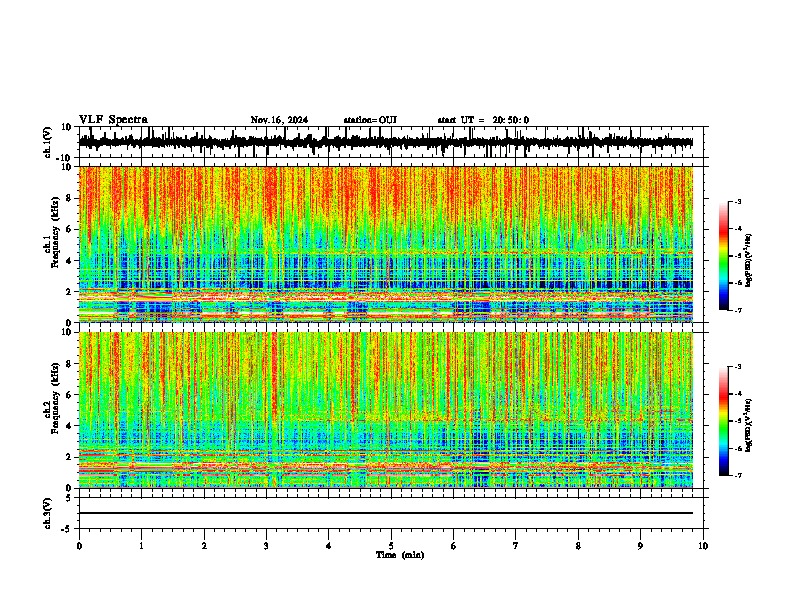Click the 'station=OUJ' label
The image size is (792, 612).
tap(370, 120)
